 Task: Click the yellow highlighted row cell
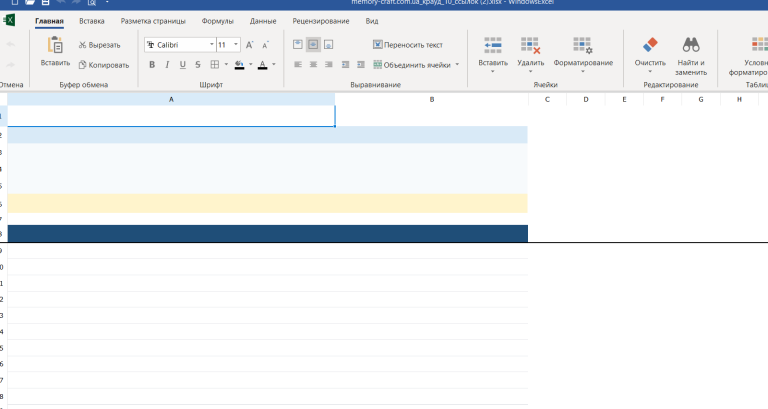[267, 203]
